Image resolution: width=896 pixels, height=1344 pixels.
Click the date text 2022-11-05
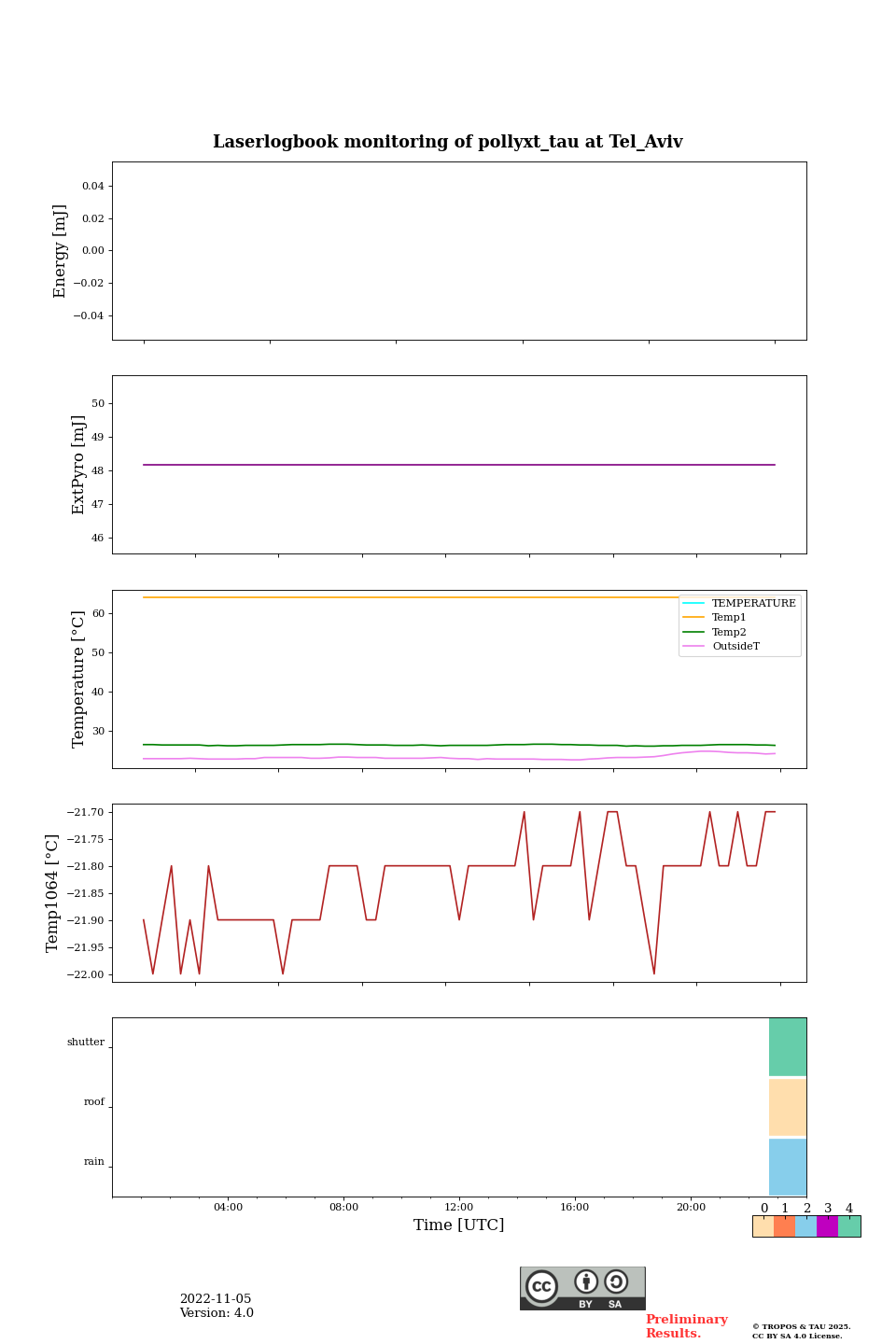click(216, 1299)
